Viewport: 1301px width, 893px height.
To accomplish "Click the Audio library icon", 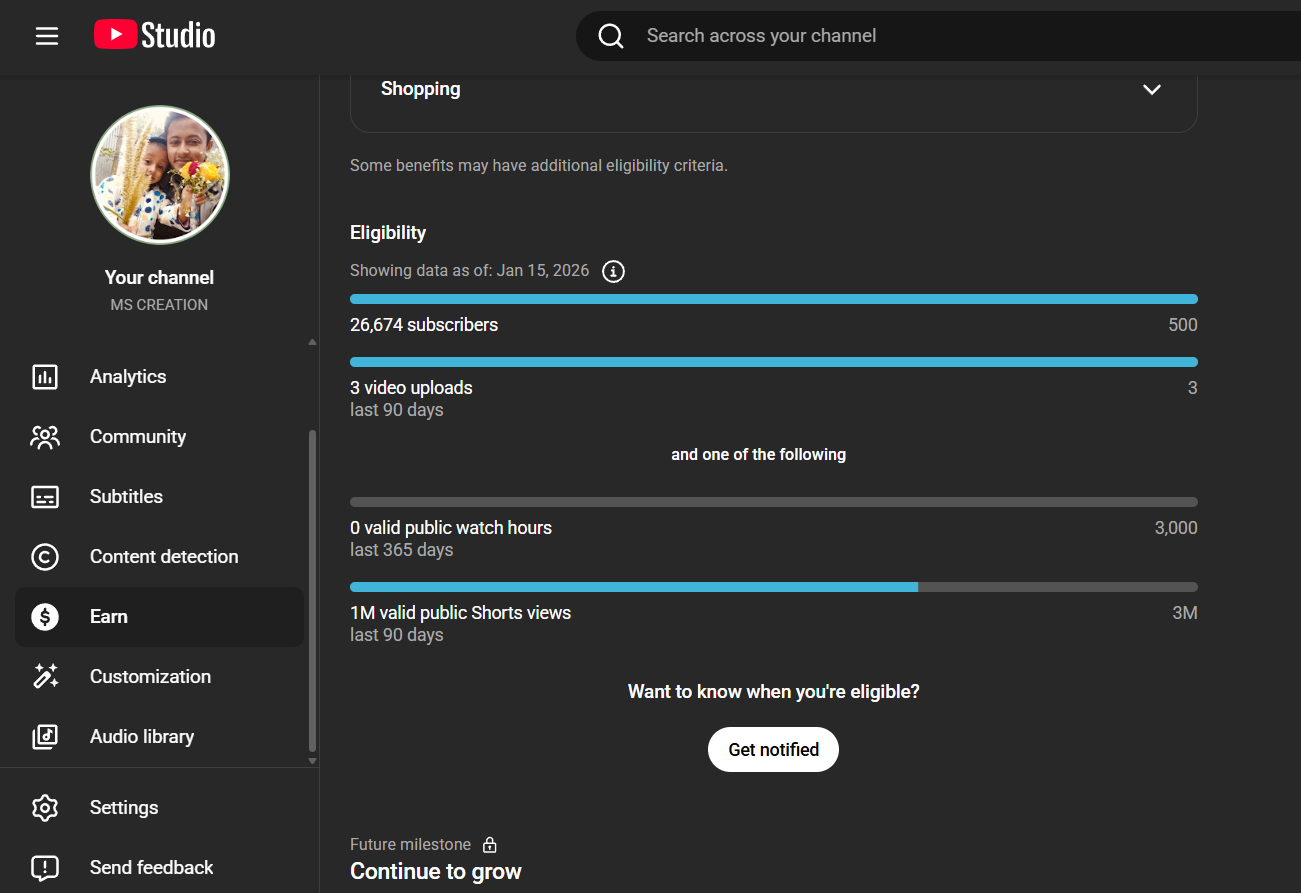I will pyautogui.click(x=45, y=737).
